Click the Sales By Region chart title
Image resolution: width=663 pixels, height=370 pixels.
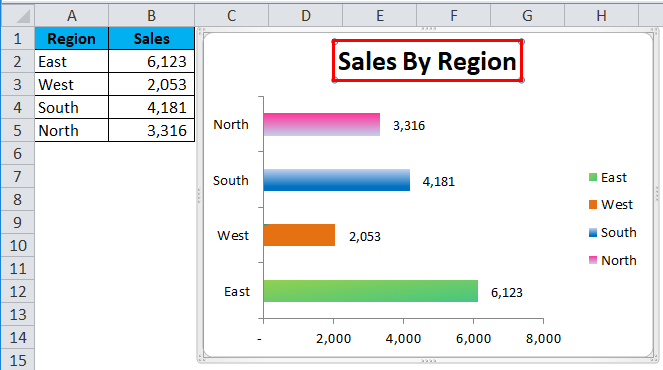(x=427, y=61)
